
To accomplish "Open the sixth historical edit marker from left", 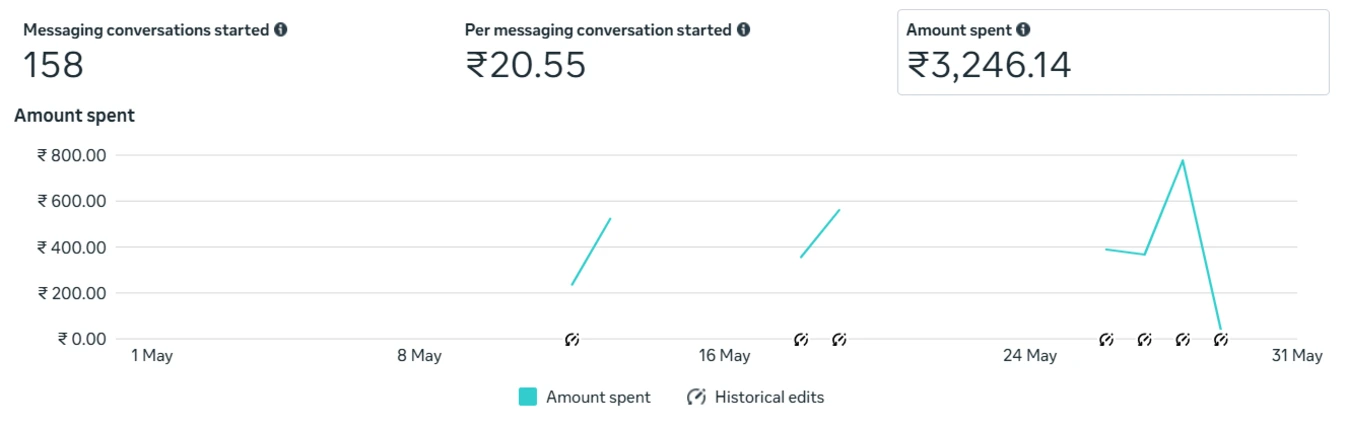I will 1182,340.
